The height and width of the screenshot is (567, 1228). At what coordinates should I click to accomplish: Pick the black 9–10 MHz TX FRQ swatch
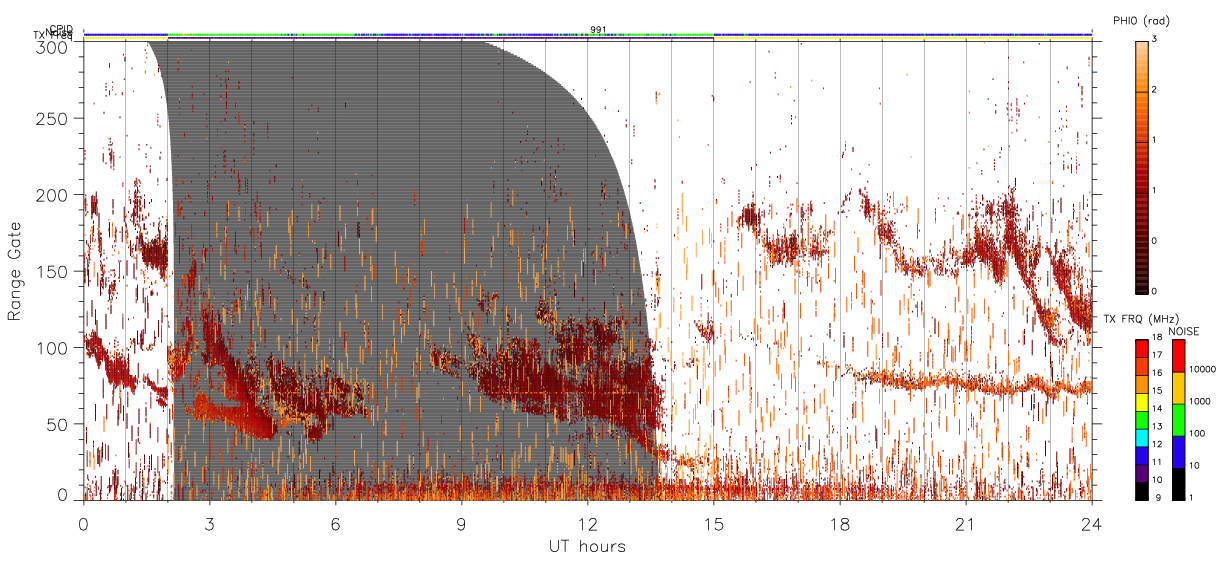pyautogui.click(x=1142, y=489)
